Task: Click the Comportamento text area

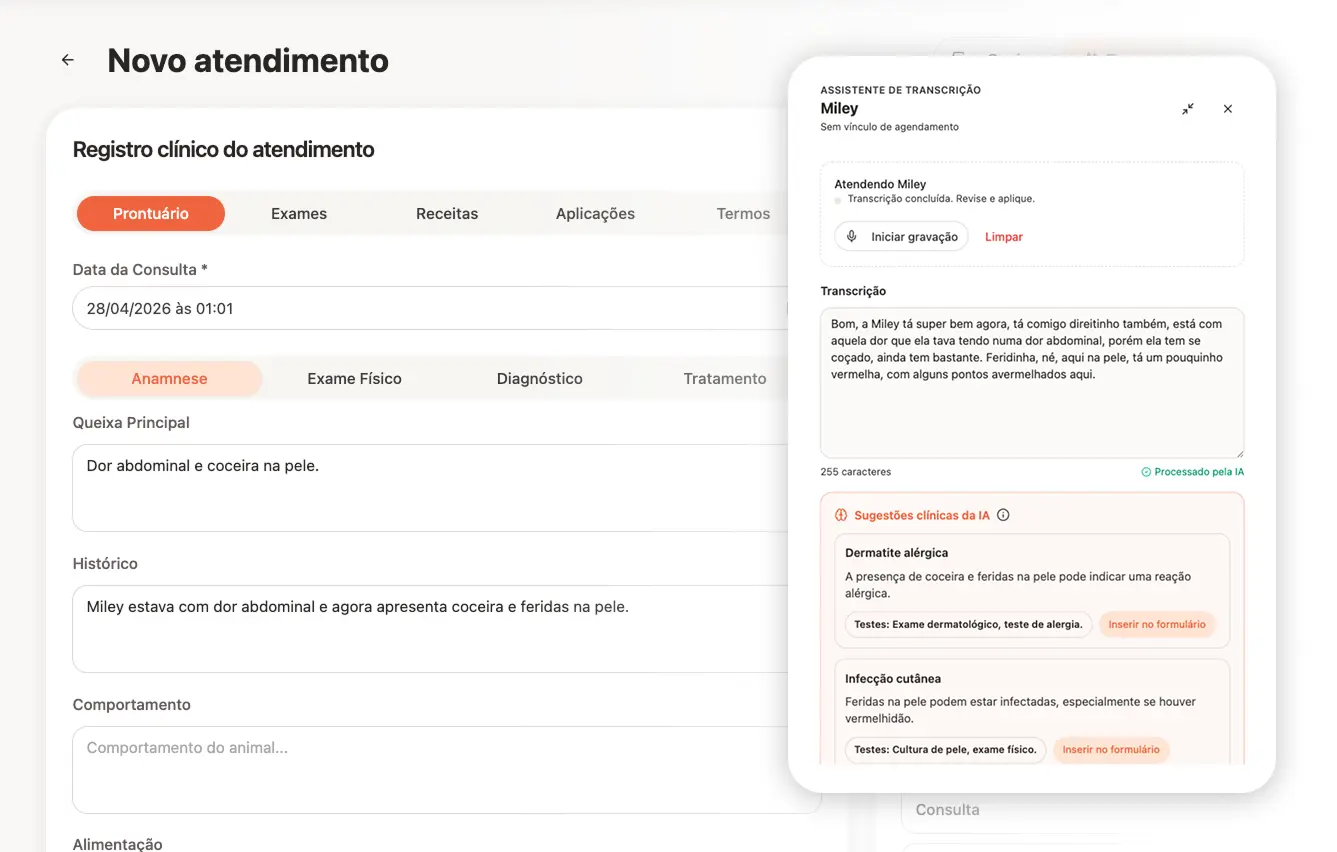Action: pos(447,770)
